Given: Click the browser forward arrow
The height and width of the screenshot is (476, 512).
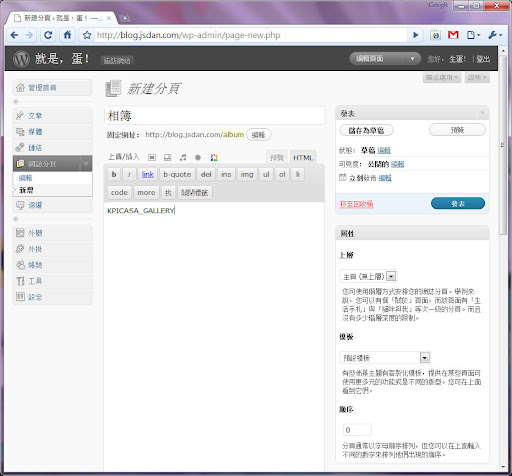Looking at the screenshot, I should point(29,35).
